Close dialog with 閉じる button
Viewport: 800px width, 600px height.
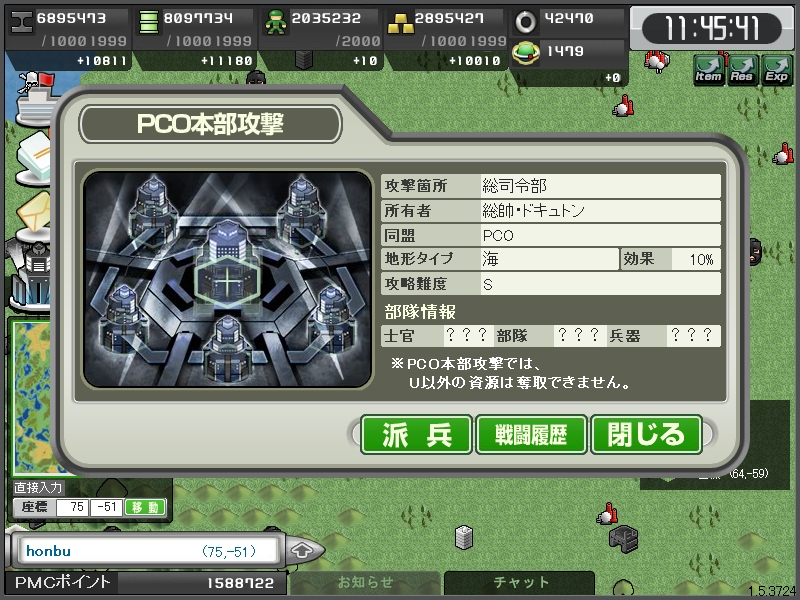click(646, 435)
